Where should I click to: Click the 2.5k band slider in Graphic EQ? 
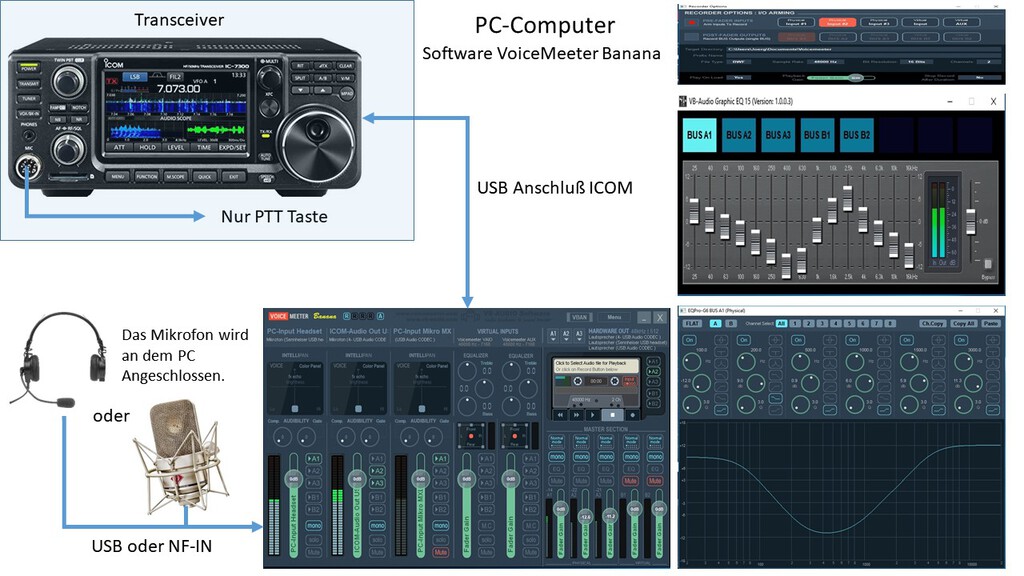coord(848,198)
